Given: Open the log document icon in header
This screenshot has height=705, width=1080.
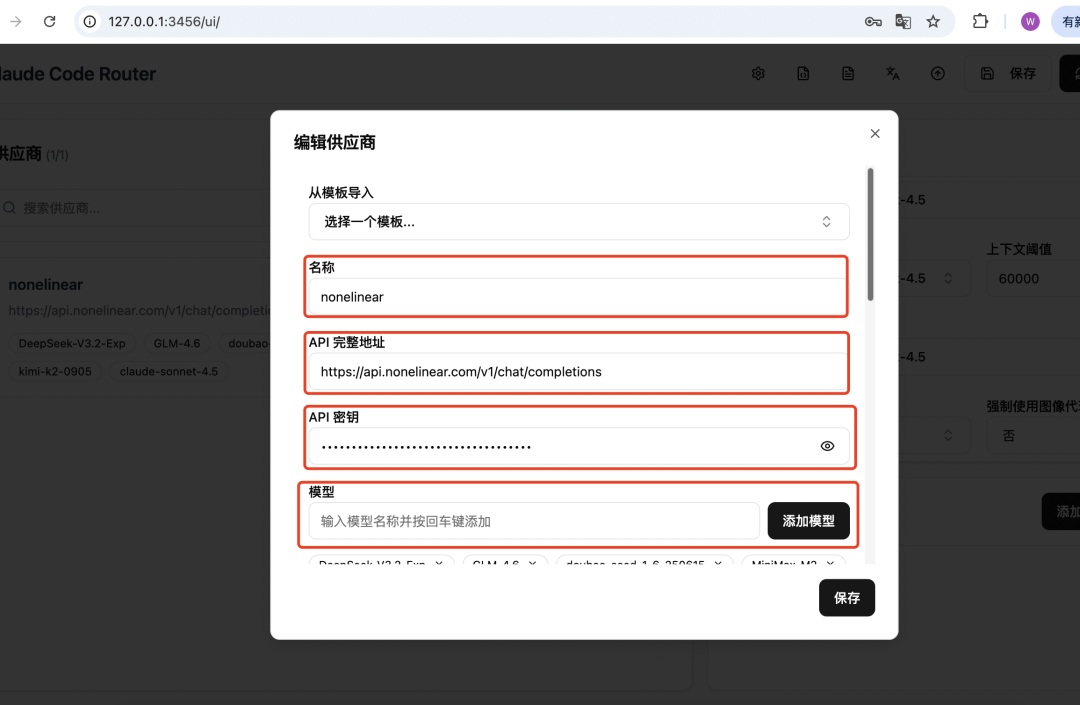Looking at the screenshot, I should 848,74.
